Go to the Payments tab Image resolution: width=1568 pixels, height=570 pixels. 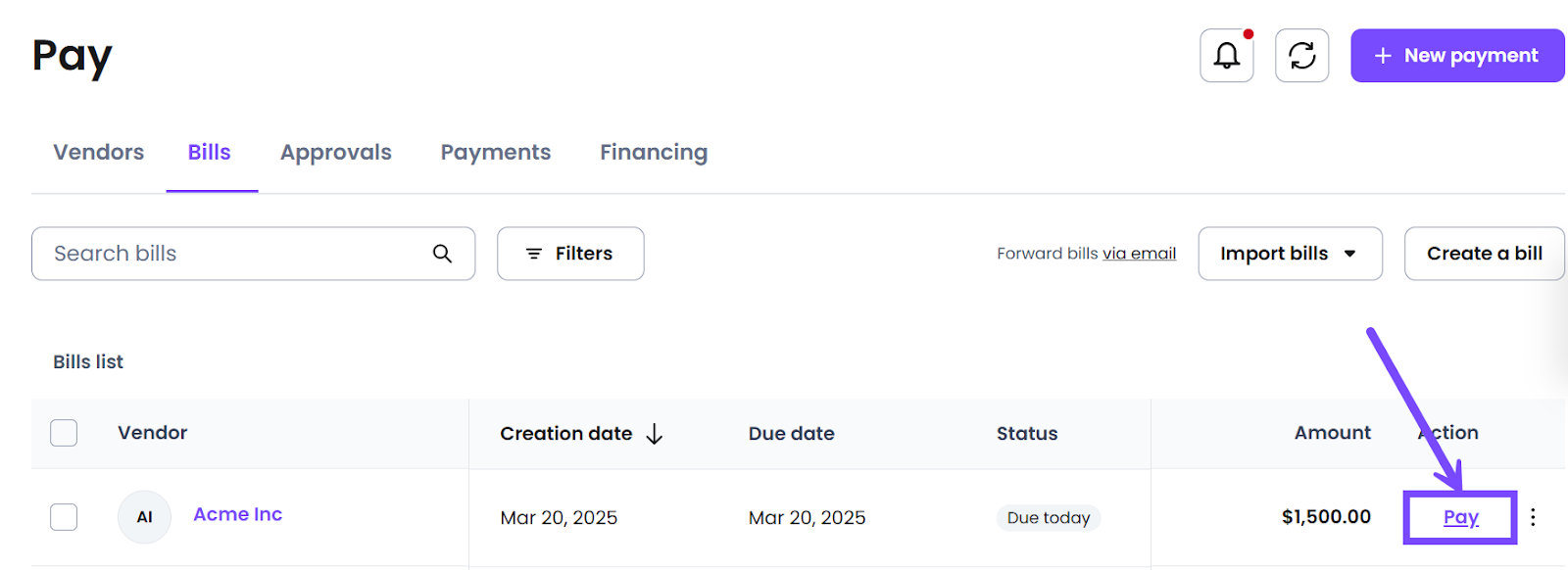coord(496,153)
